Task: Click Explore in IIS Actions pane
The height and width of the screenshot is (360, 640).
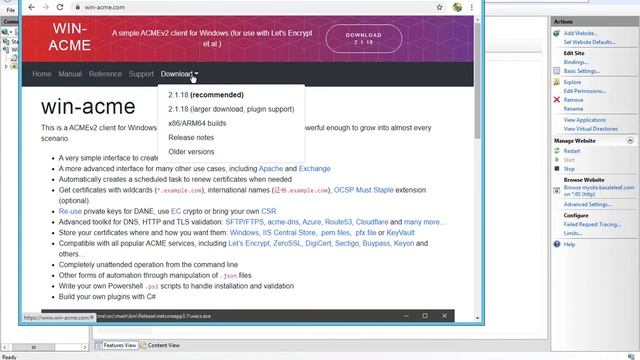Action: pos(572,82)
